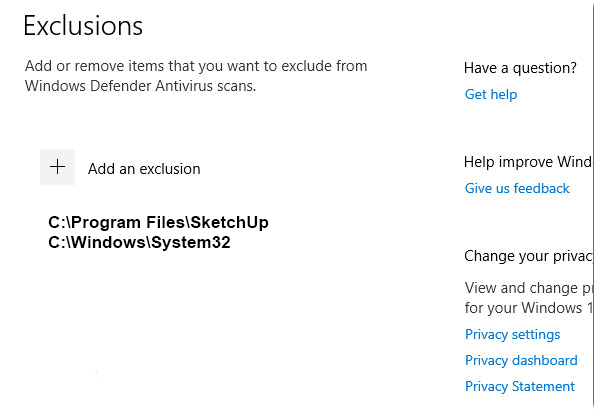The image size is (594, 411).
Task: Click the 'Have a question?' heading
Action: click(x=520, y=68)
